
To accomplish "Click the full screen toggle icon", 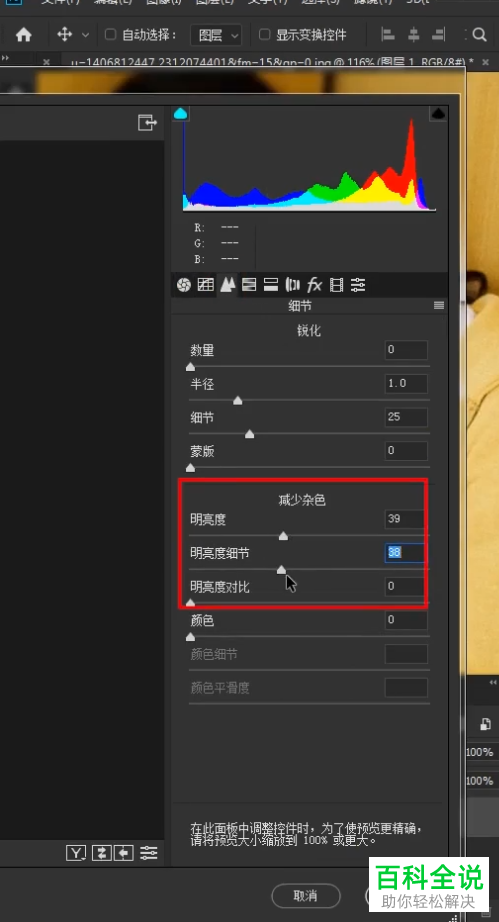I will (x=146, y=122).
